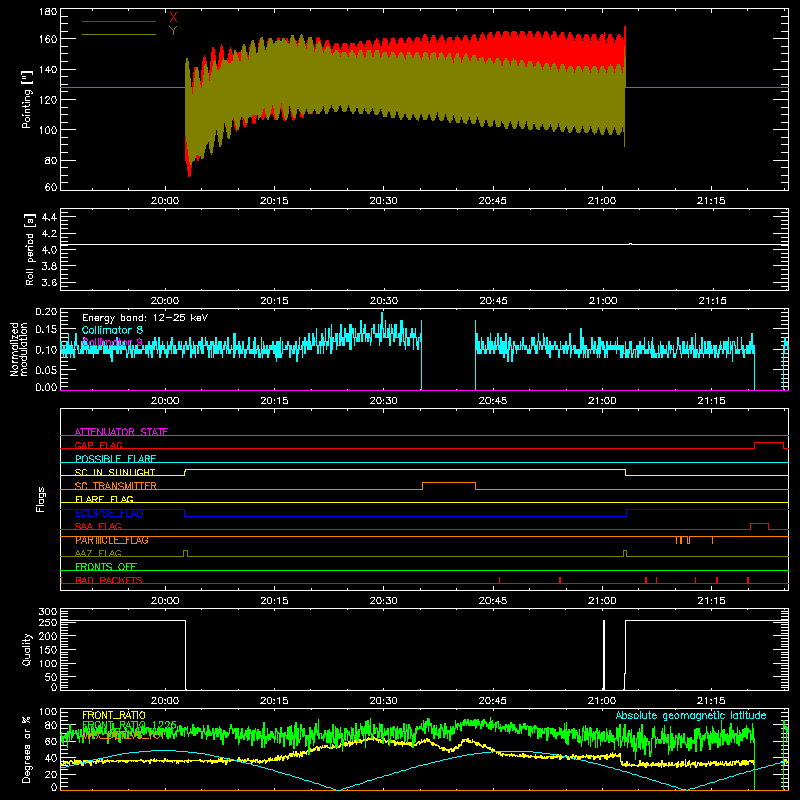
Task: Click the Quality axis title
Action: click(27, 649)
